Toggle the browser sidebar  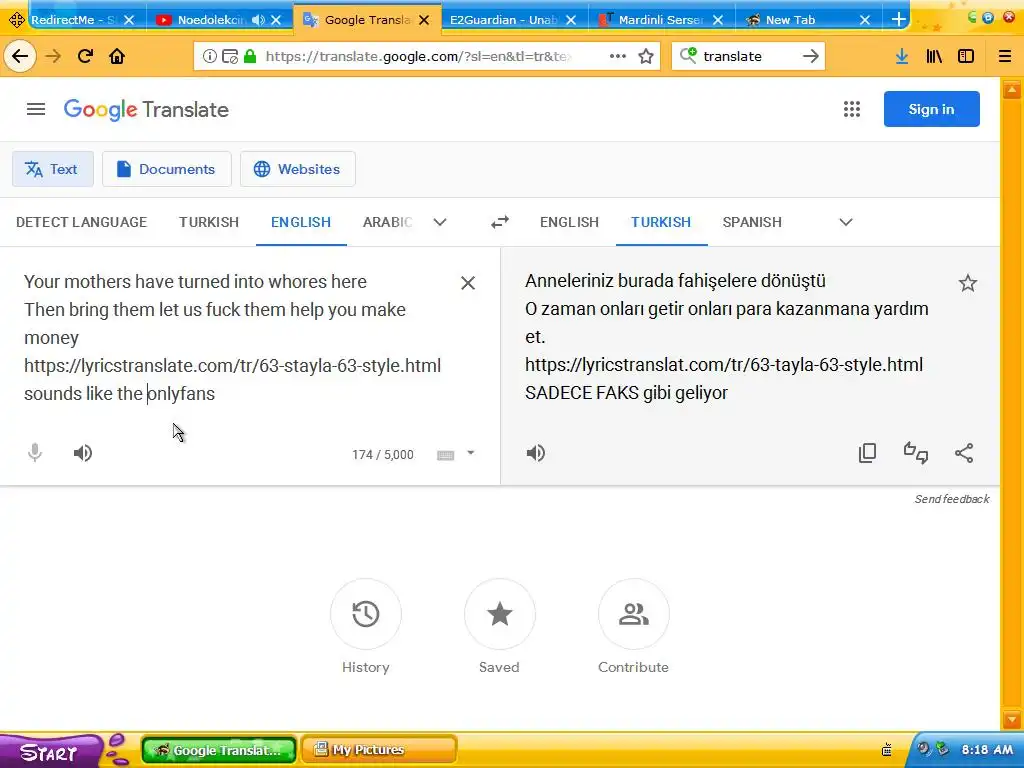click(966, 56)
